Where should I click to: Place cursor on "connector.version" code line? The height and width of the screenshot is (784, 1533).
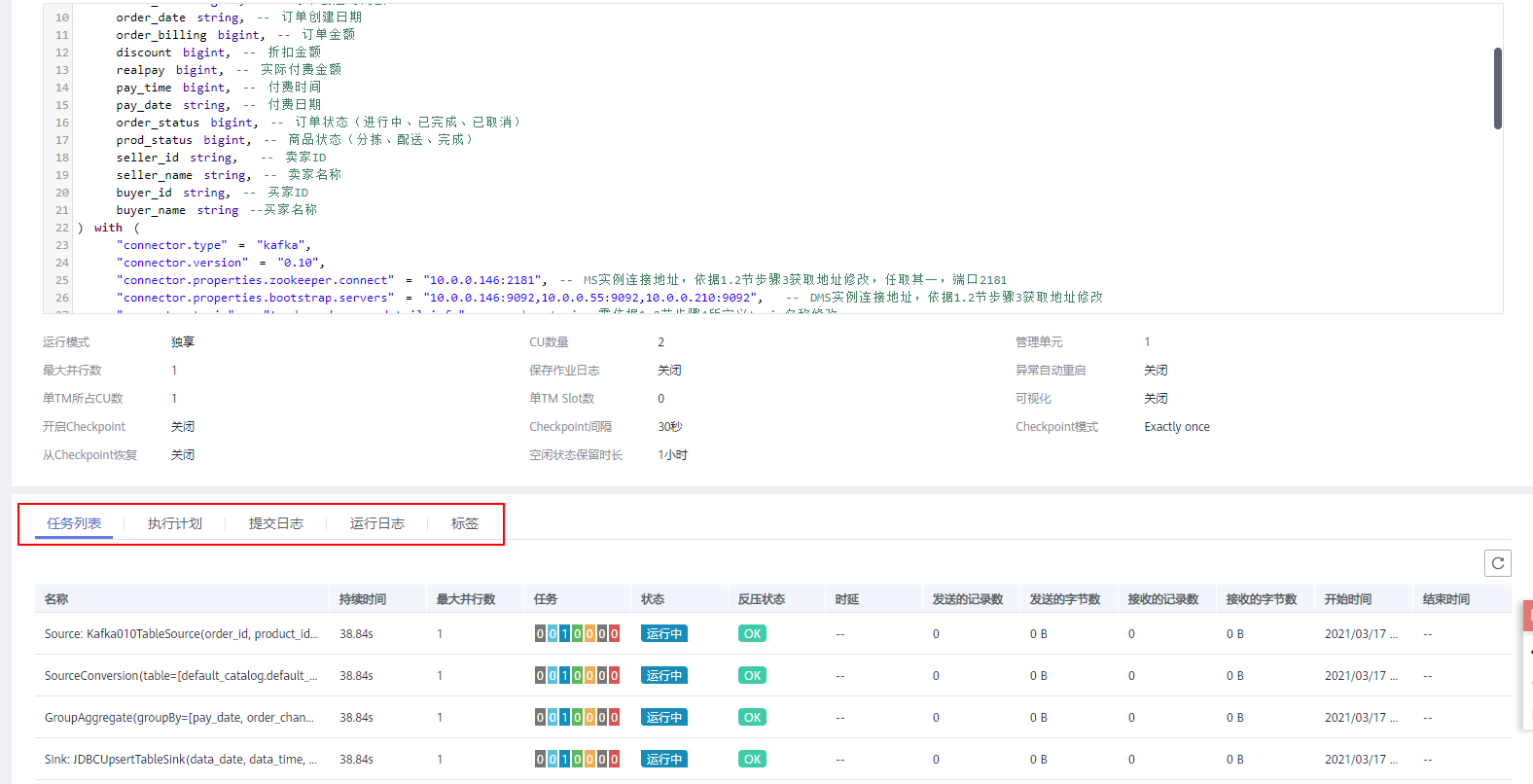tap(221, 263)
